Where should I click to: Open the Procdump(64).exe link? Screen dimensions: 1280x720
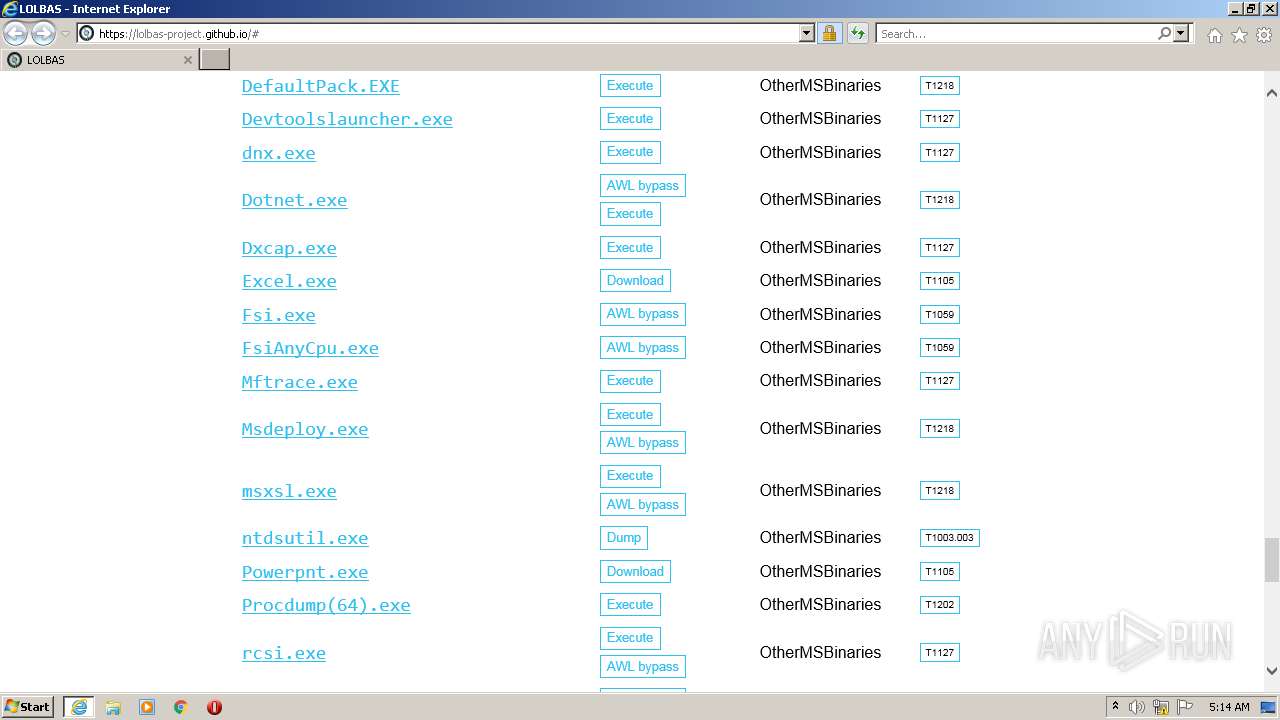(x=326, y=605)
